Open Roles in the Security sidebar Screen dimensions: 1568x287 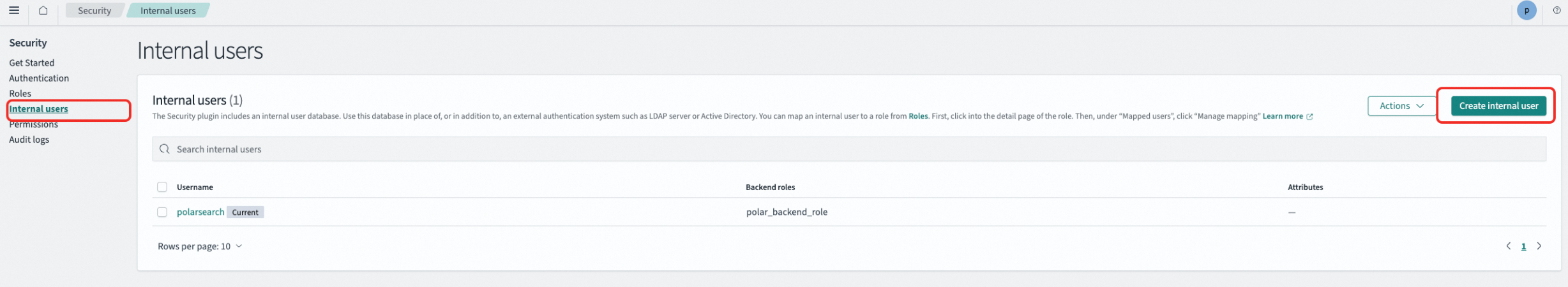point(20,93)
